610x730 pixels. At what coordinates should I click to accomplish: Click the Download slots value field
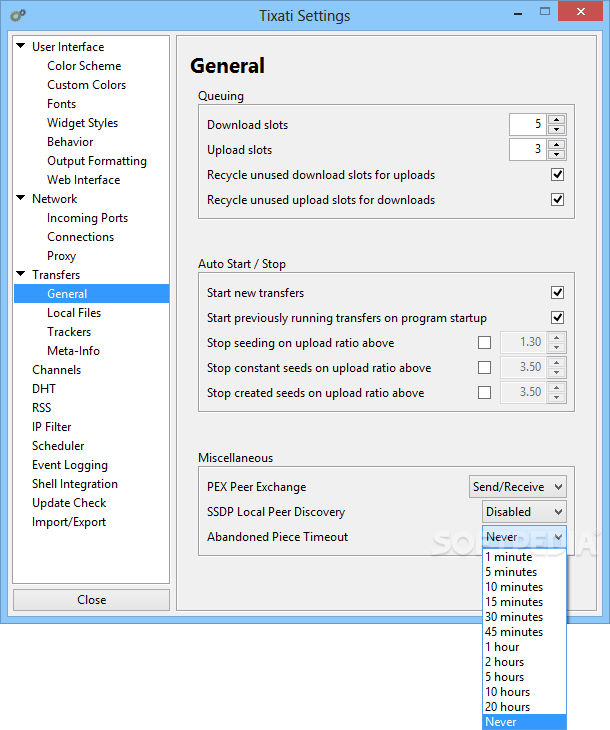click(528, 124)
